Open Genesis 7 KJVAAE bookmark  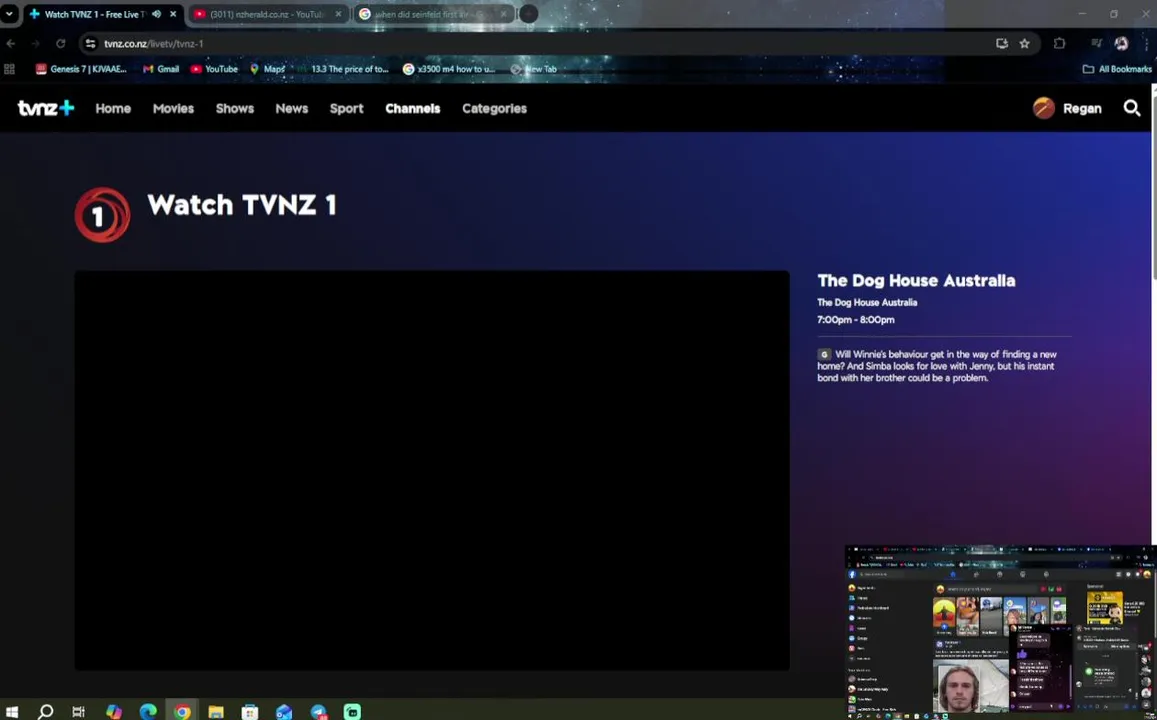click(x=81, y=69)
